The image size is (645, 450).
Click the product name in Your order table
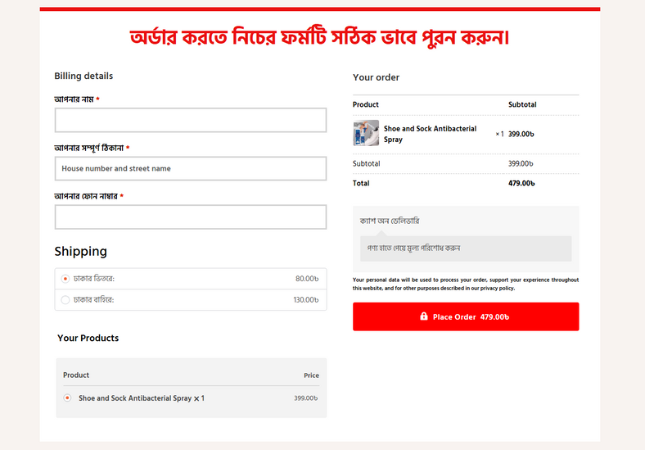[430, 134]
